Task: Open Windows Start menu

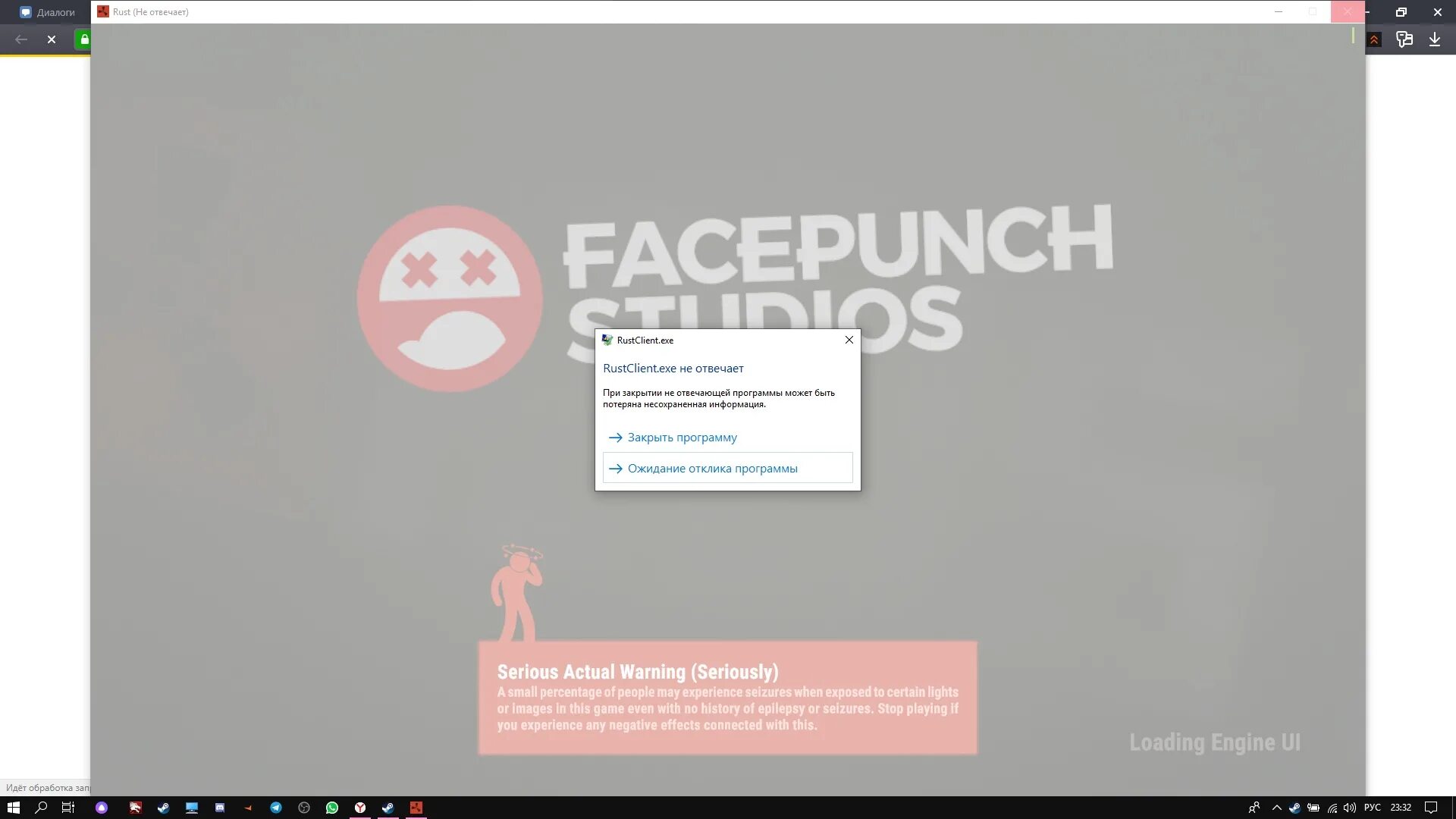Action: [x=13, y=808]
